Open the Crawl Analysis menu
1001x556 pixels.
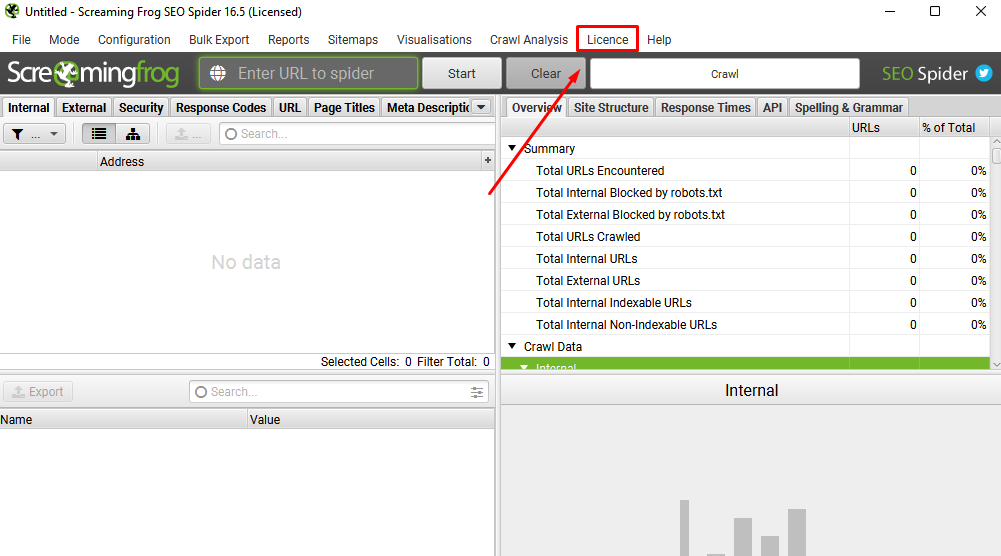coord(529,40)
